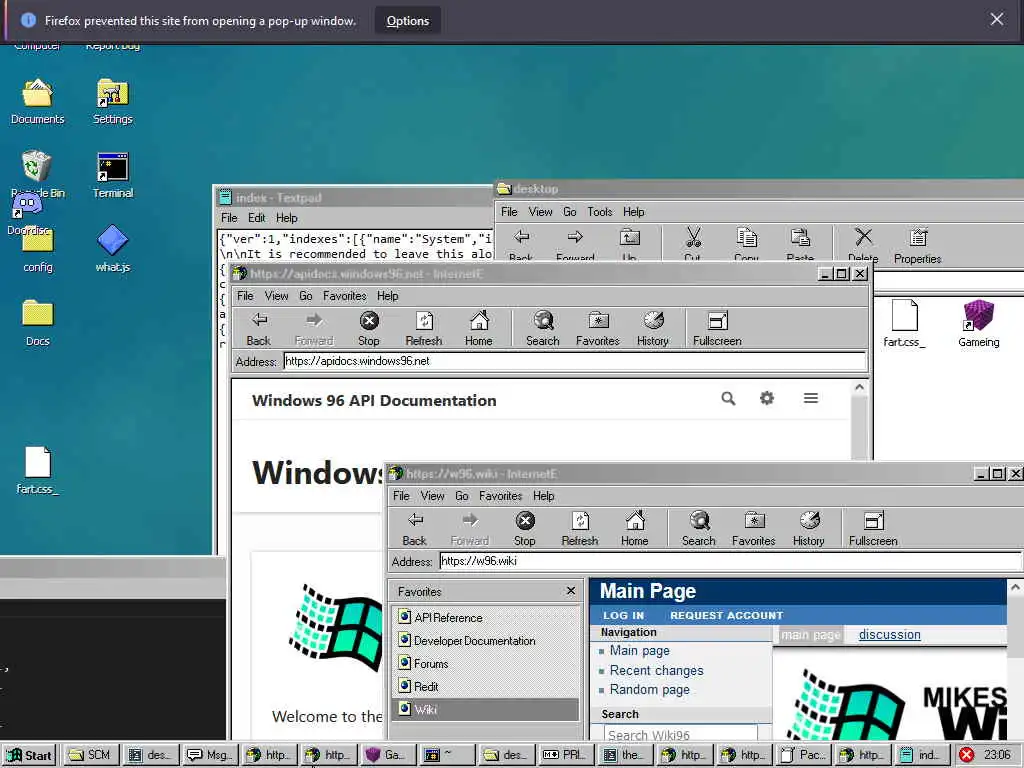Open the Docs folder on the desktop

(x=37, y=323)
